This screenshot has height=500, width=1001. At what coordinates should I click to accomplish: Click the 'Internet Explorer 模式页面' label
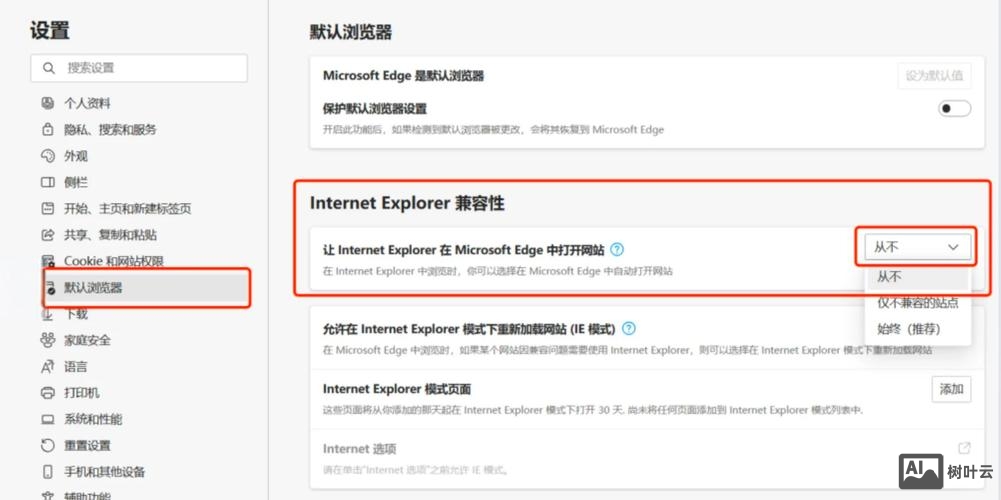click(397, 389)
